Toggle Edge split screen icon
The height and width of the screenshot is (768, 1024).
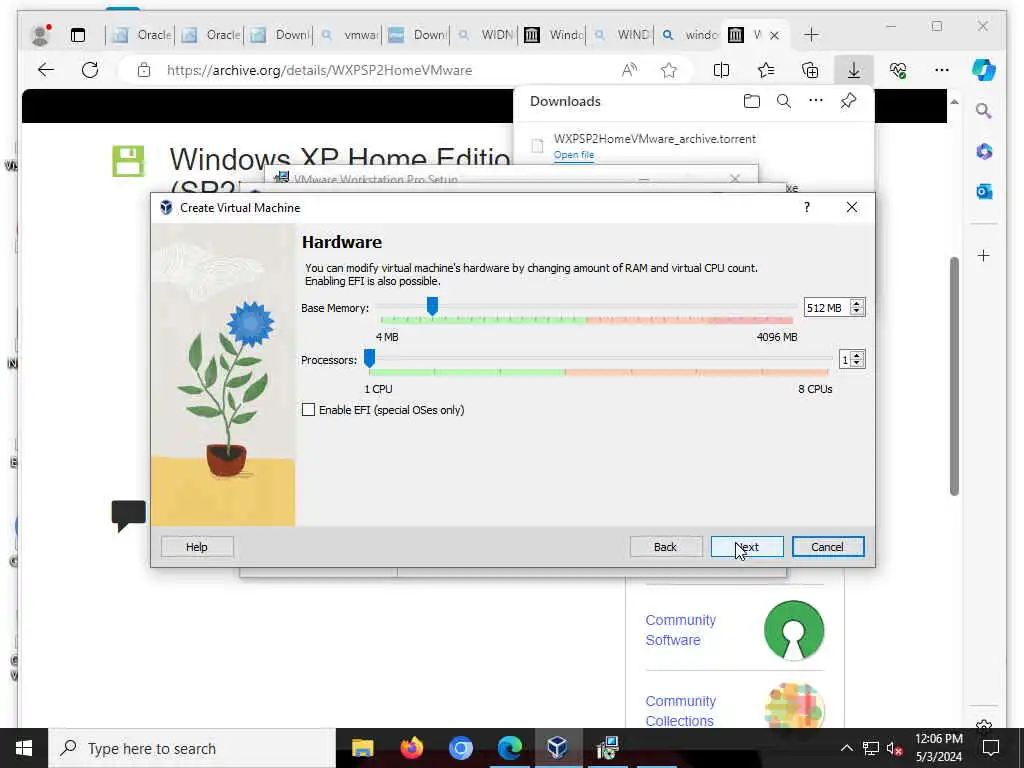pos(721,70)
